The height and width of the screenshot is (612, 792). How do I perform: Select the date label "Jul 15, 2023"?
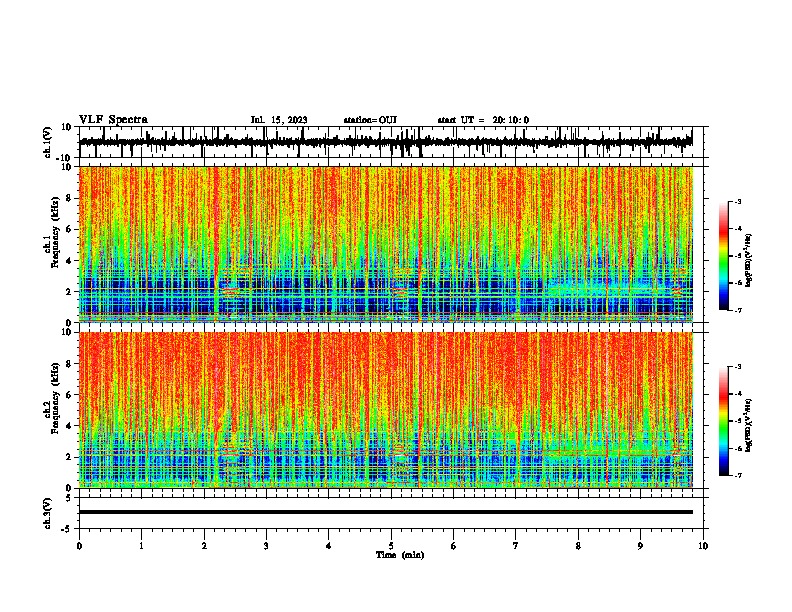point(279,120)
